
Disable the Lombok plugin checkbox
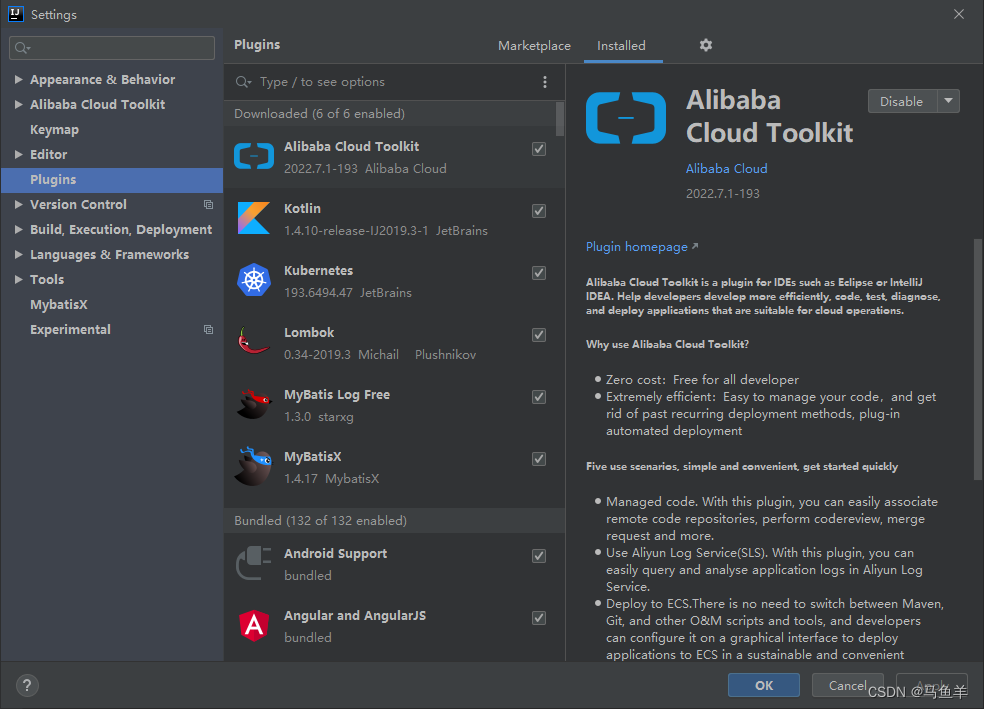click(539, 335)
